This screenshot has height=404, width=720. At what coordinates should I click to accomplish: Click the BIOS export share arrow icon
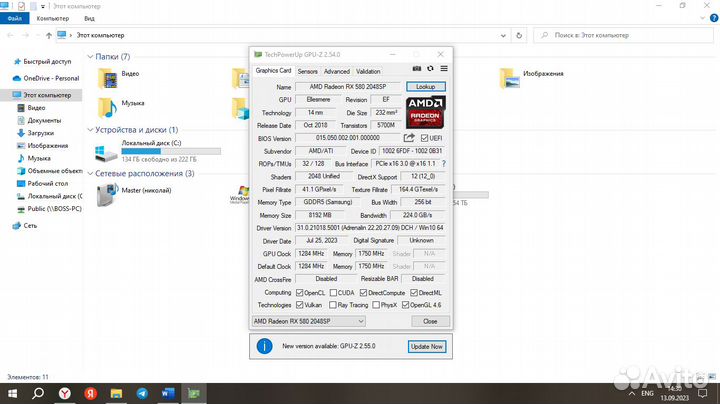[409, 137]
